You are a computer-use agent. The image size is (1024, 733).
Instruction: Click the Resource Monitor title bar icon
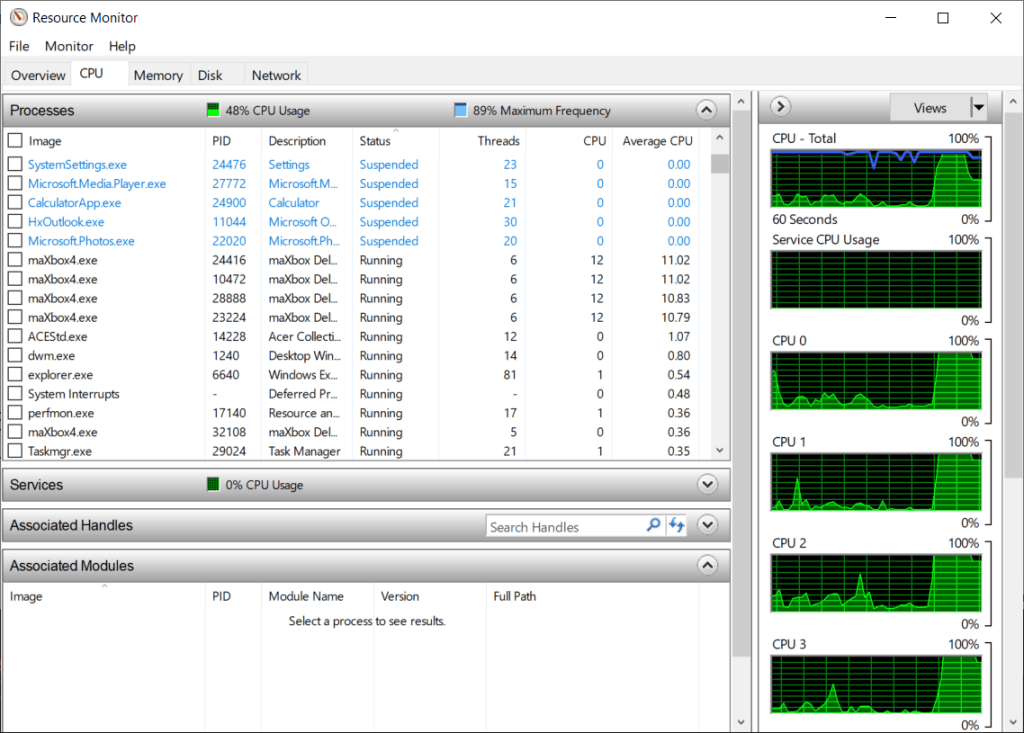tap(18, 18)
